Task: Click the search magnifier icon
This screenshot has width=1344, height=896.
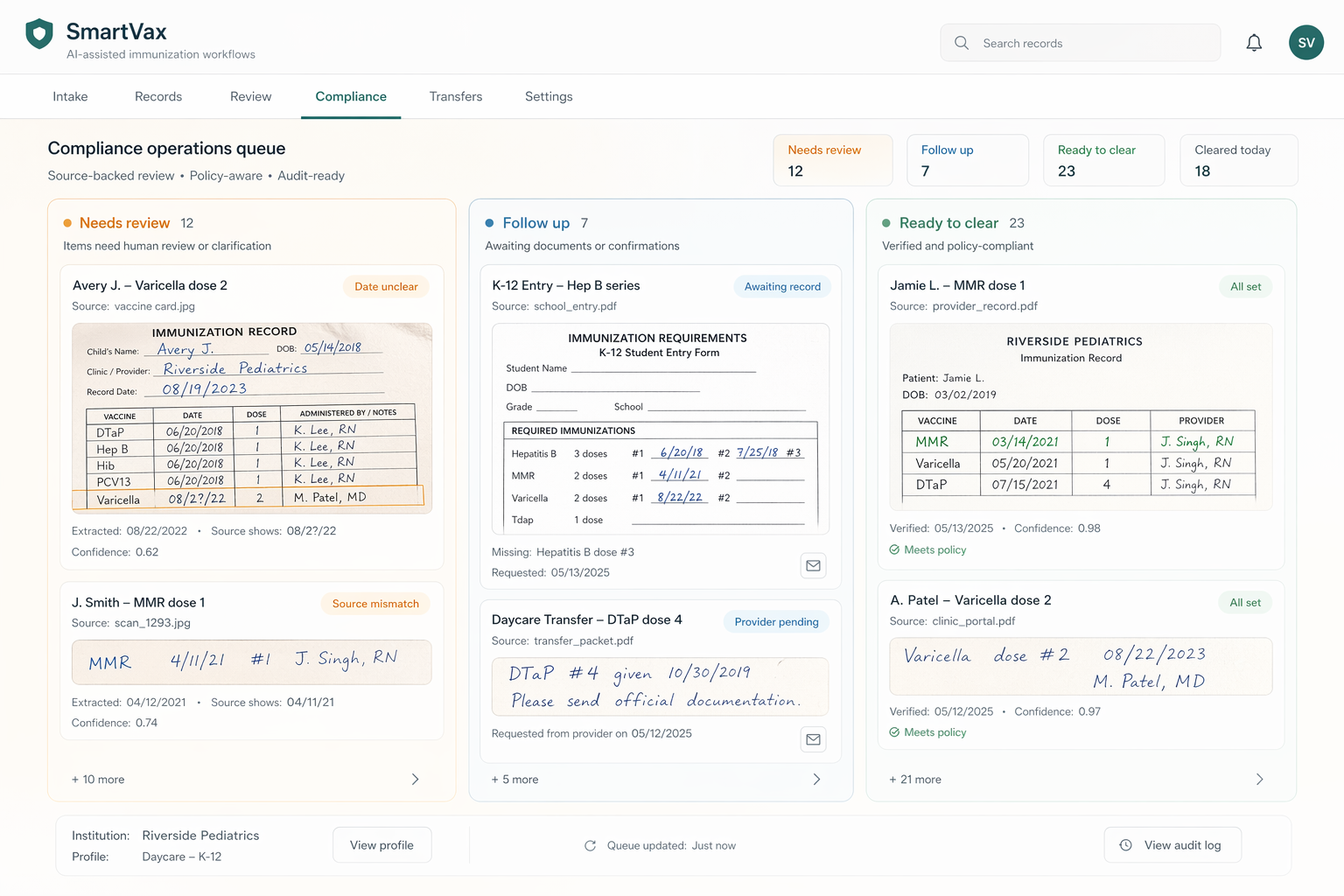Action: 962,43
